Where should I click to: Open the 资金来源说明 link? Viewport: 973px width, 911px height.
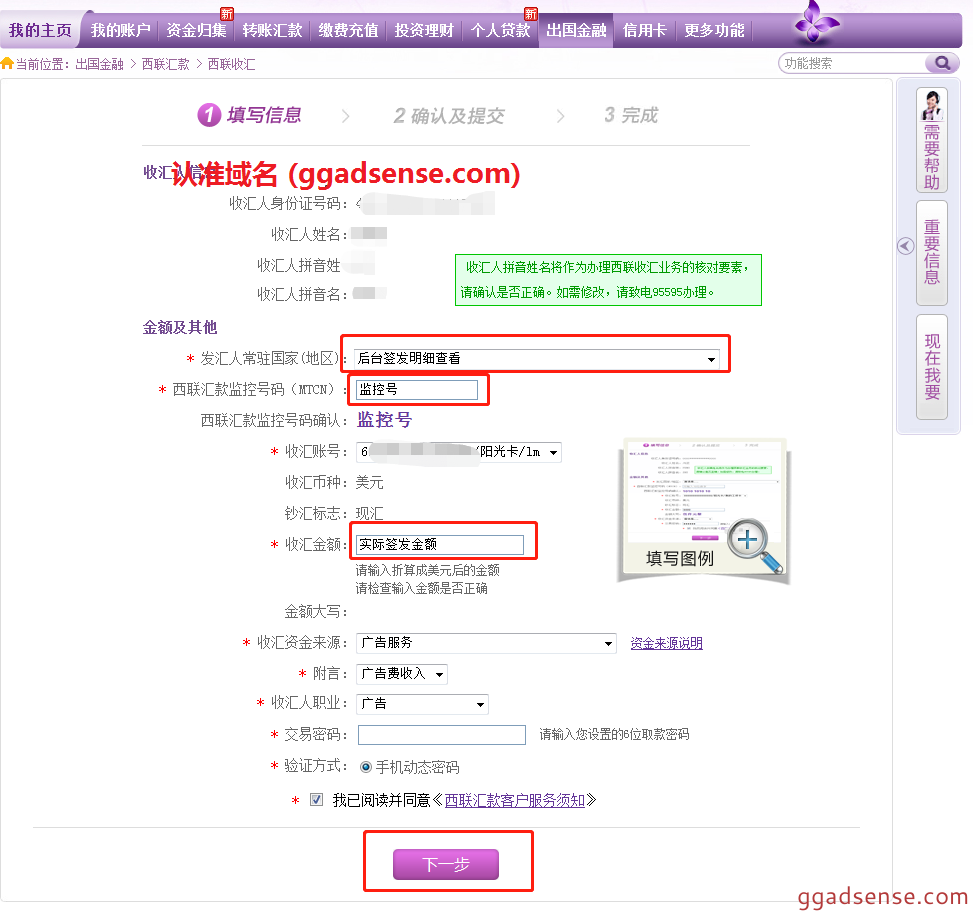coord(666,643)
